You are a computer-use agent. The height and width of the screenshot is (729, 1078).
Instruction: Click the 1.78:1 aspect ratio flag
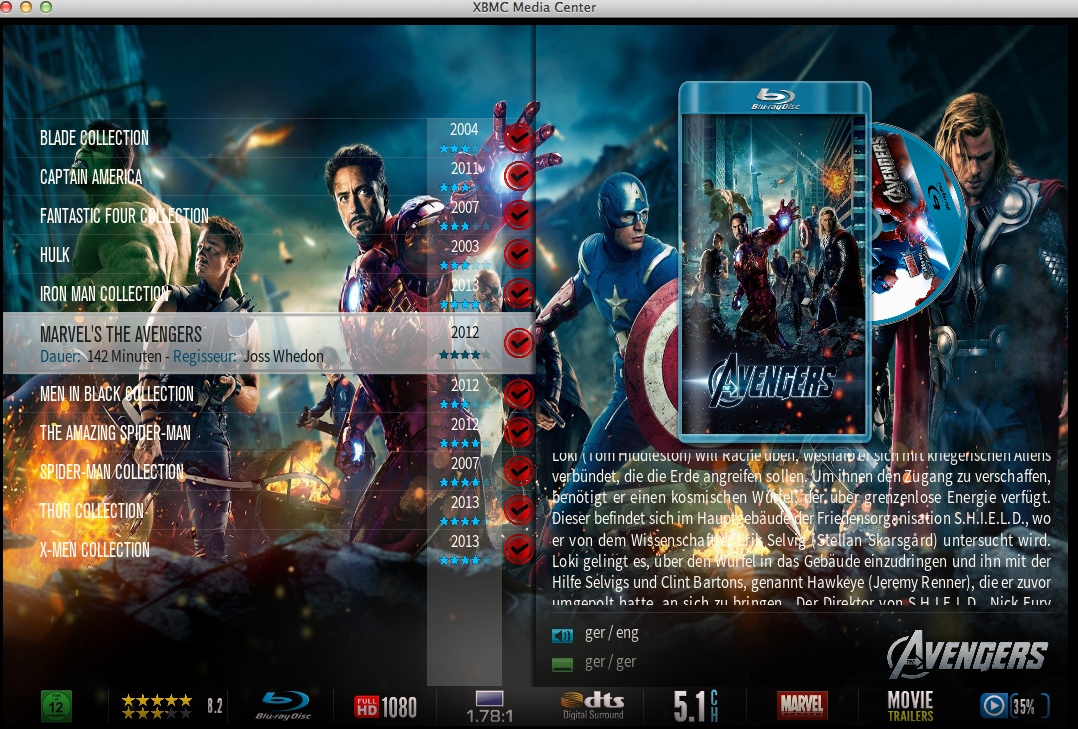(489, 708)
